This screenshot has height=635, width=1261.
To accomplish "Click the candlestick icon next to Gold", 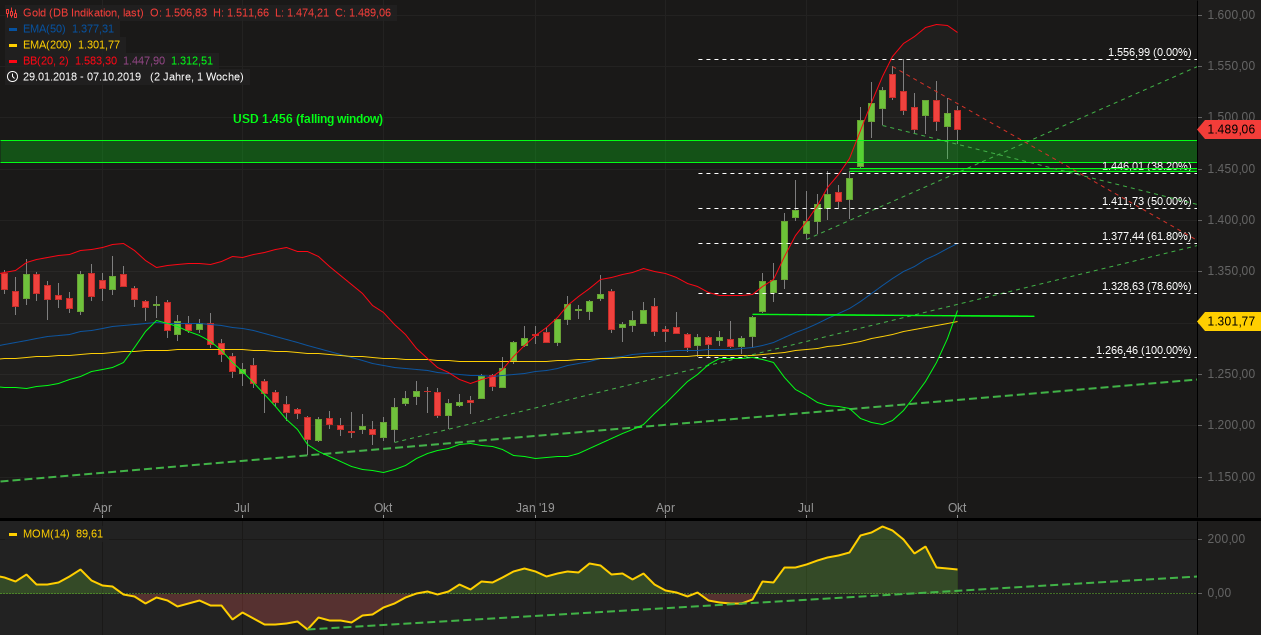I will click(x=12, y=13).
